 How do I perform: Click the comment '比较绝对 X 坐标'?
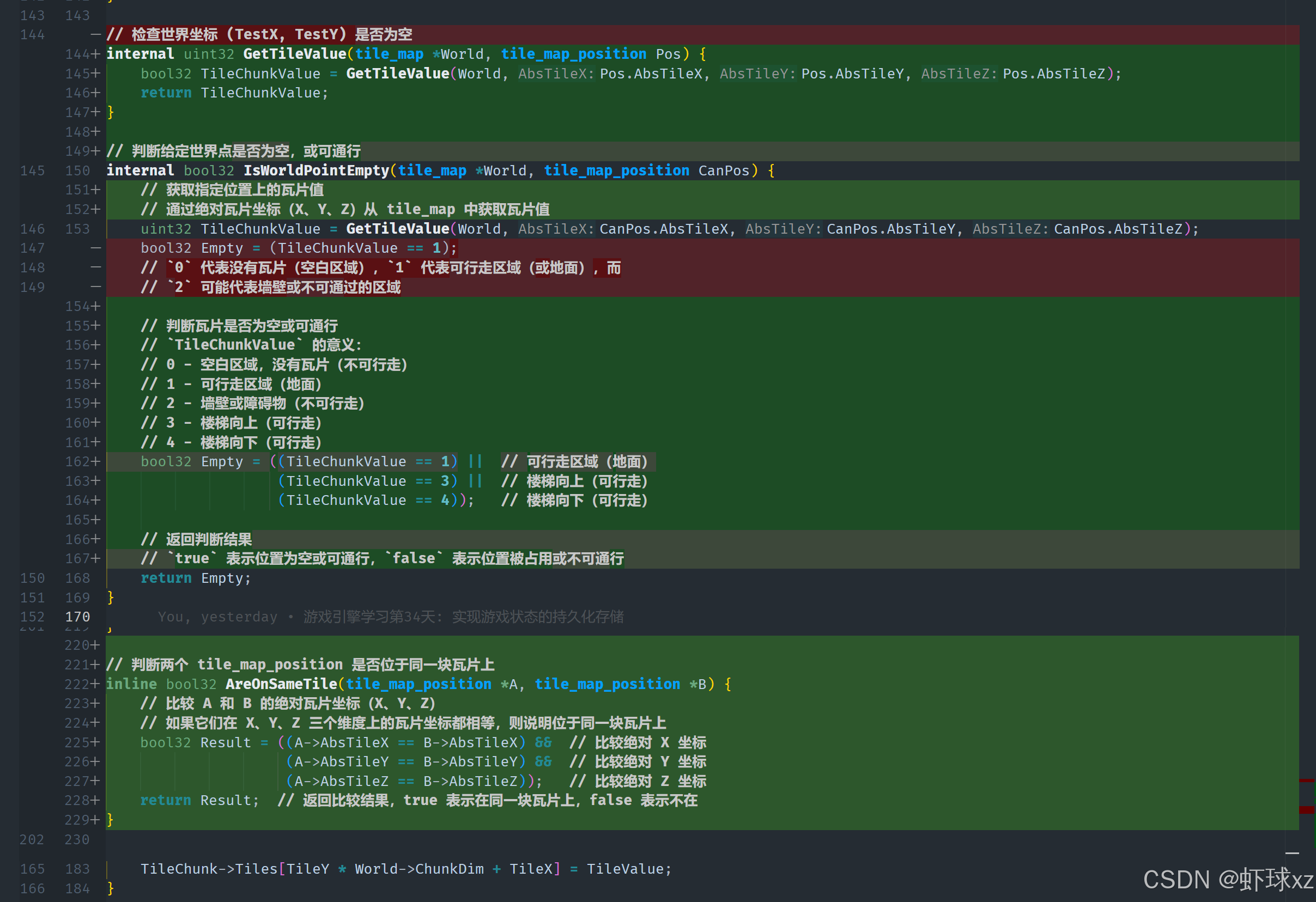(x=638, y=742)
